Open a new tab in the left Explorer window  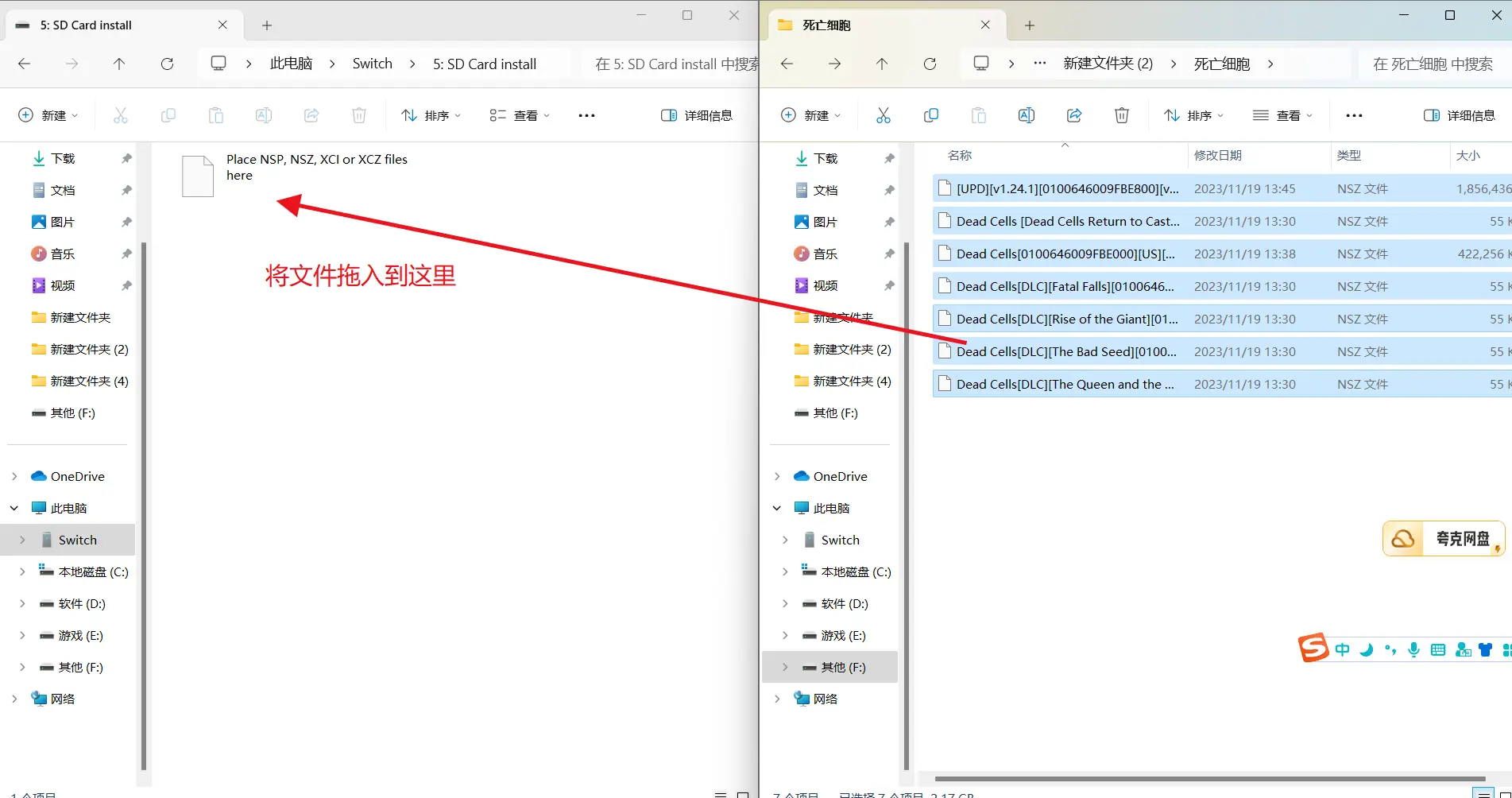pos(267,25)
